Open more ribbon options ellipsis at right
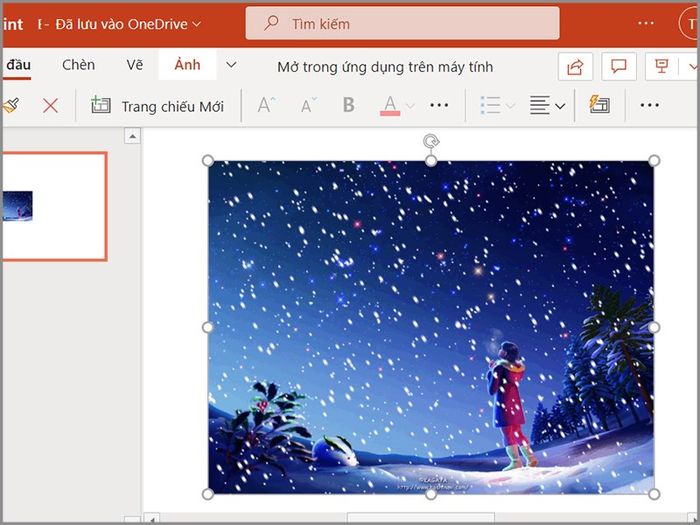This screenshot has height=525, width=700. click(x=649, y=105)
